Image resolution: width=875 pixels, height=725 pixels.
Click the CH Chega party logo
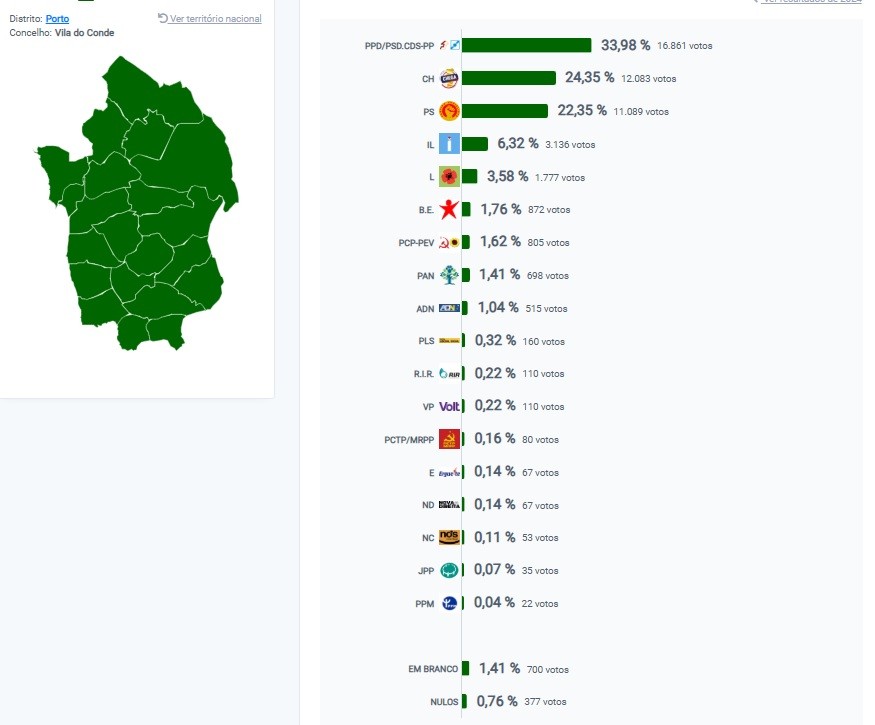pyautogui.click(x=449, y=79)
